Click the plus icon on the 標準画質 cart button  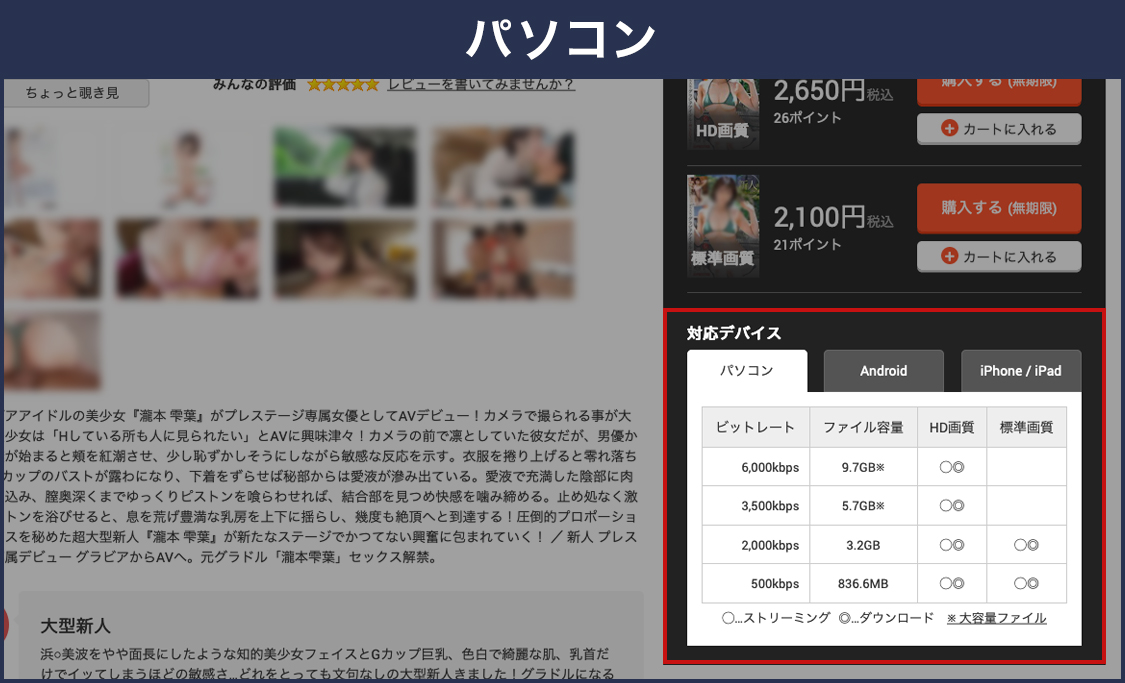point(950,257)
